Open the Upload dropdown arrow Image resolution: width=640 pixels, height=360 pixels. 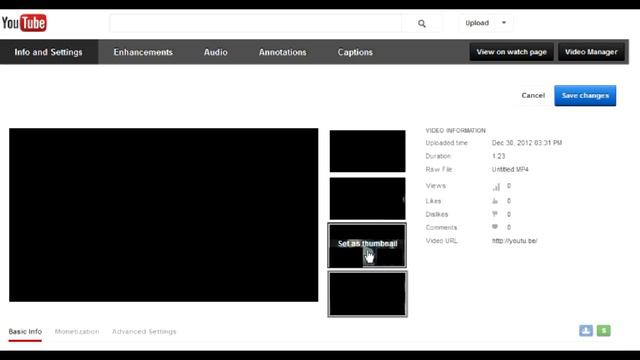click(504, 23)
